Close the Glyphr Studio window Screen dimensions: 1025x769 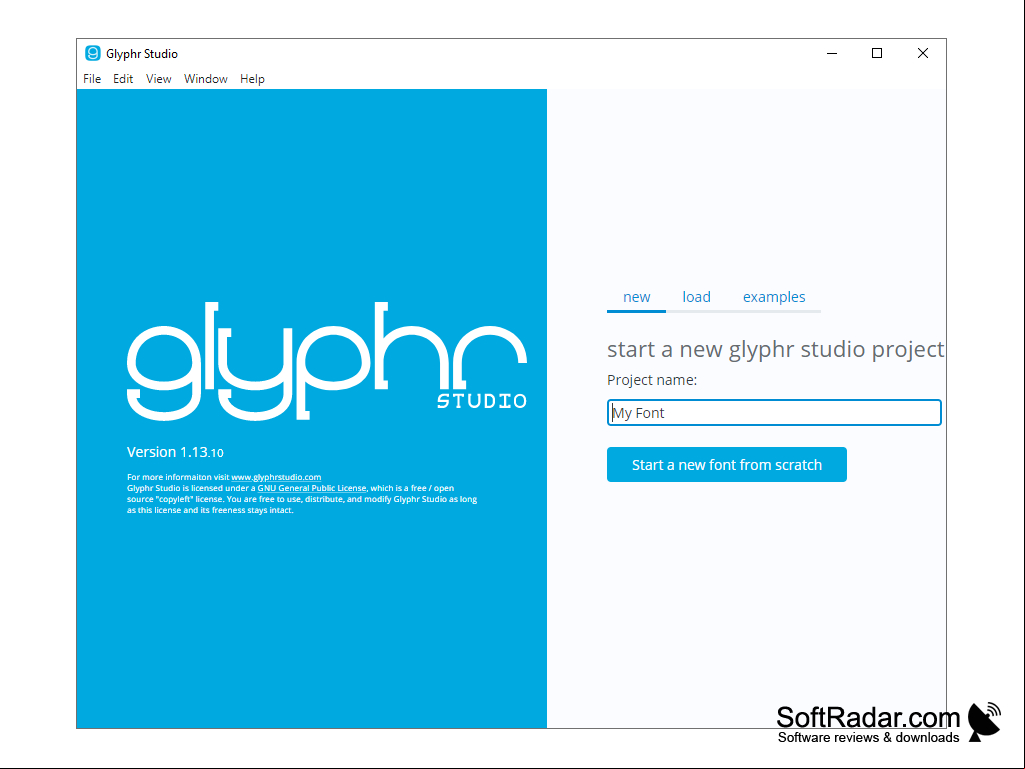click(x=923, y=54)
